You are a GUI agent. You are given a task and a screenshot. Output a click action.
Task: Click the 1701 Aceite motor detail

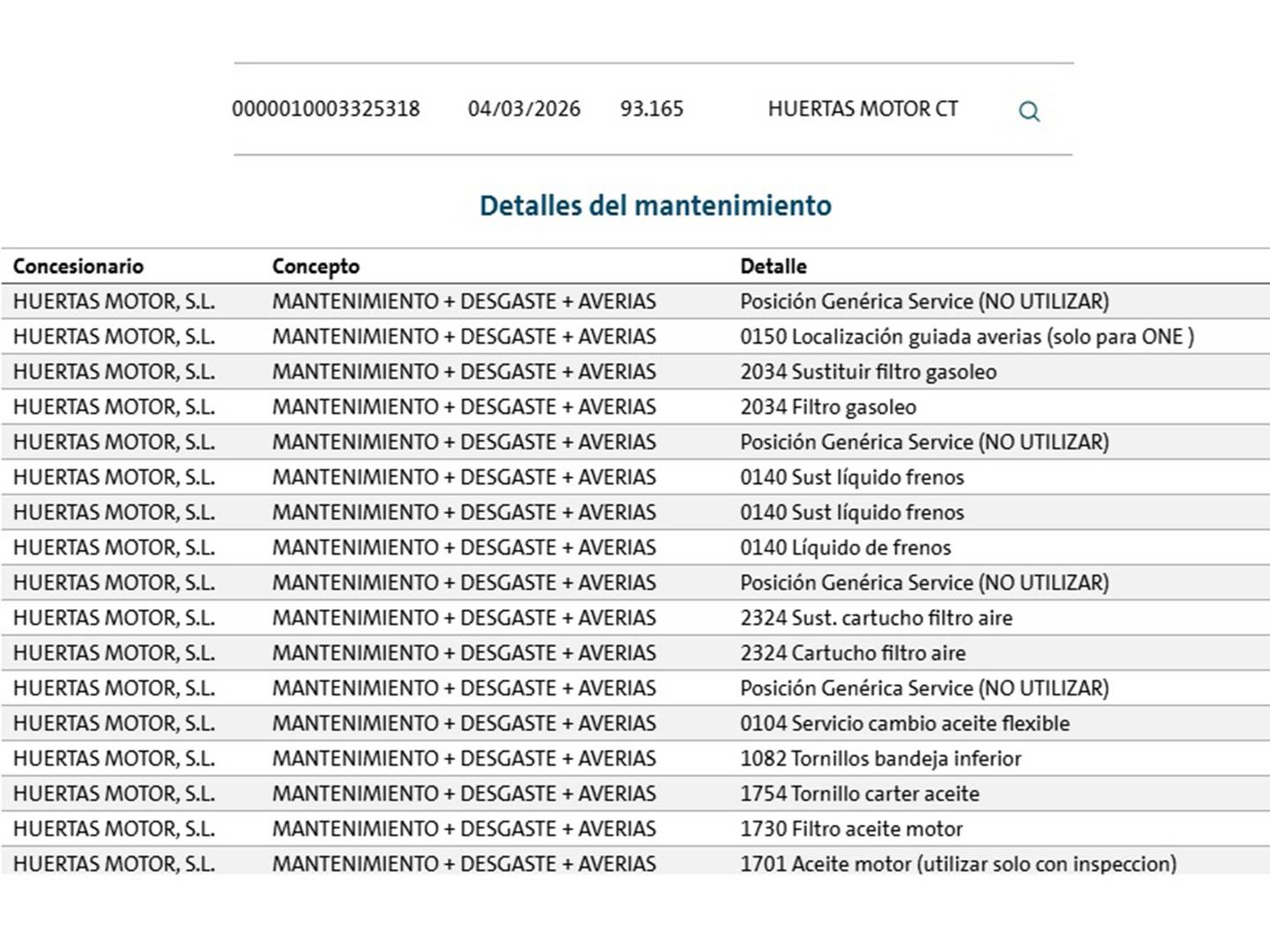(959, 864)
